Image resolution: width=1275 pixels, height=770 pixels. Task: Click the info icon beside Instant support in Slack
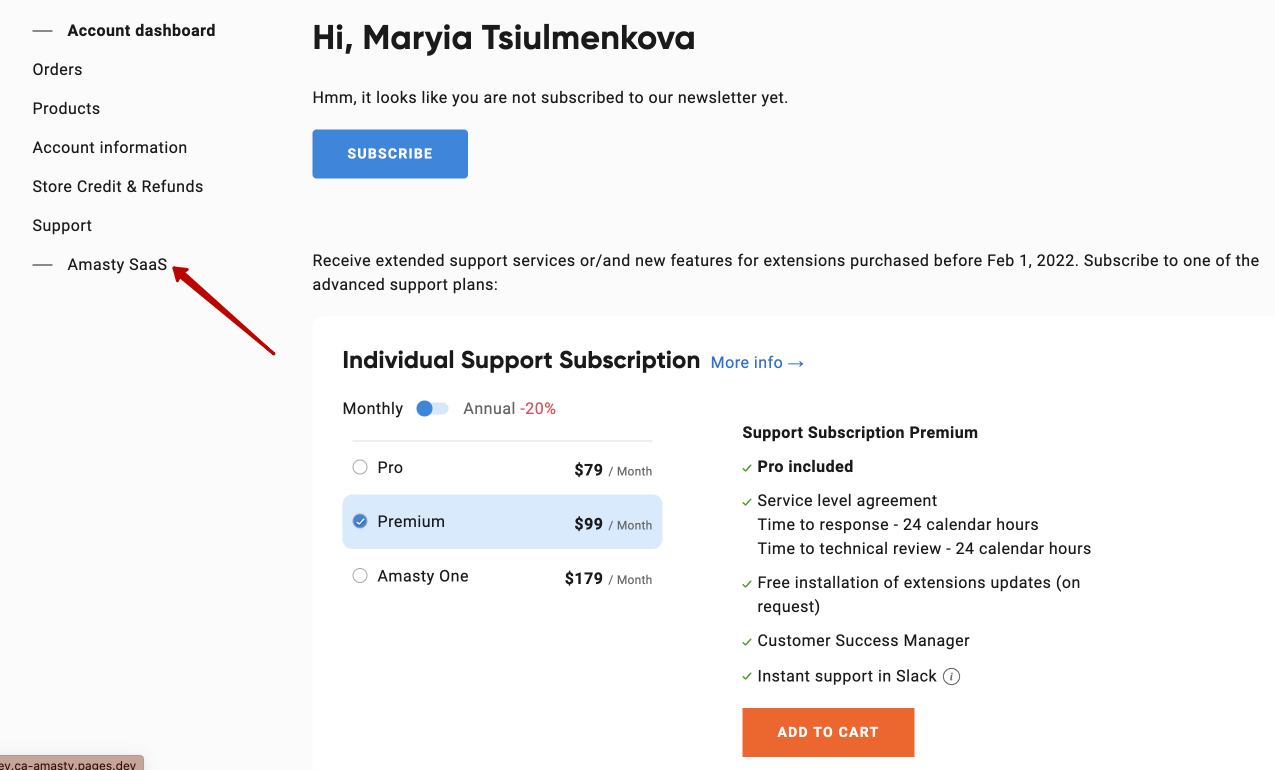pos(952,677)
